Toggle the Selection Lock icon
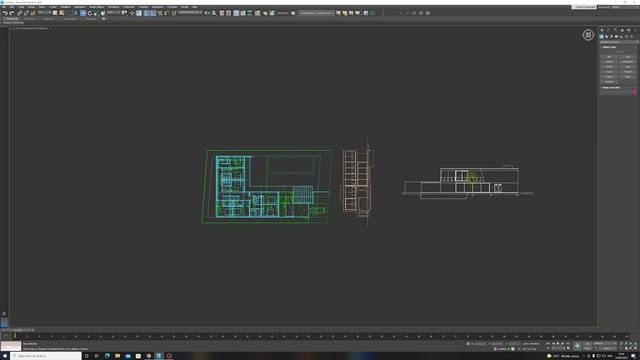640x360 pixels. 468,344
